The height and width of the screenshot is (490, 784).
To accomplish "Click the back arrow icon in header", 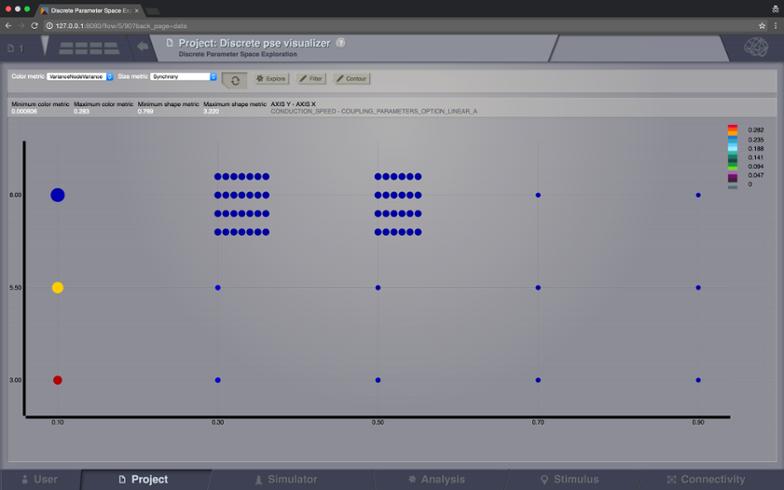I will (143, 46).
